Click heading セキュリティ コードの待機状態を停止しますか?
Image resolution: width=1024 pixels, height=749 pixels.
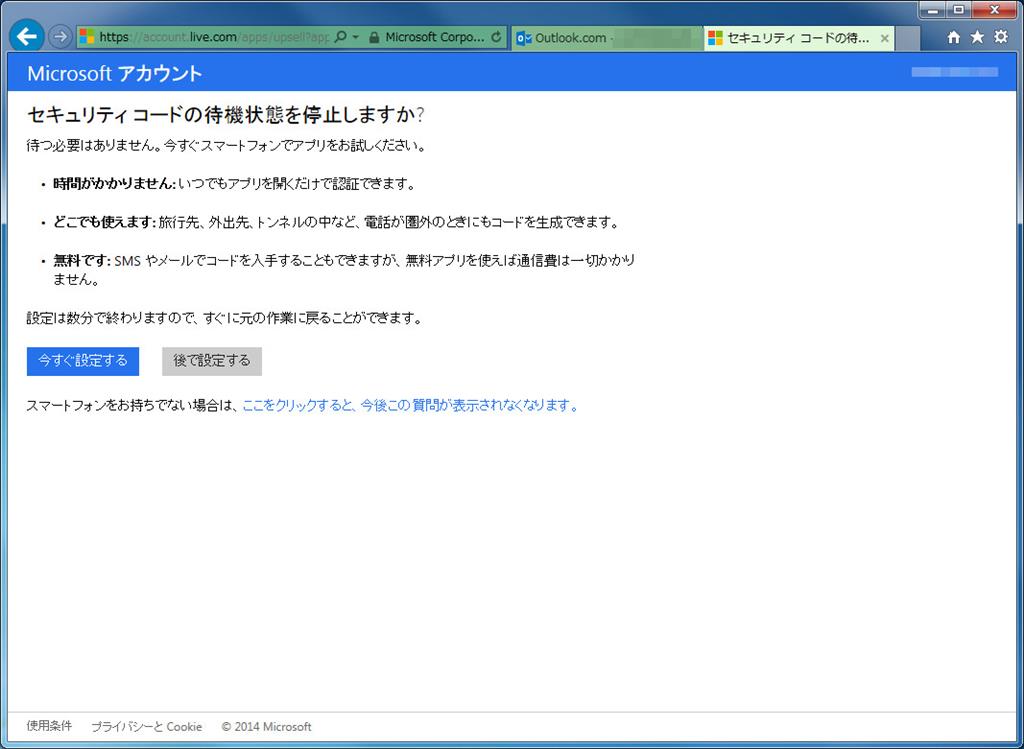(226, 115)
